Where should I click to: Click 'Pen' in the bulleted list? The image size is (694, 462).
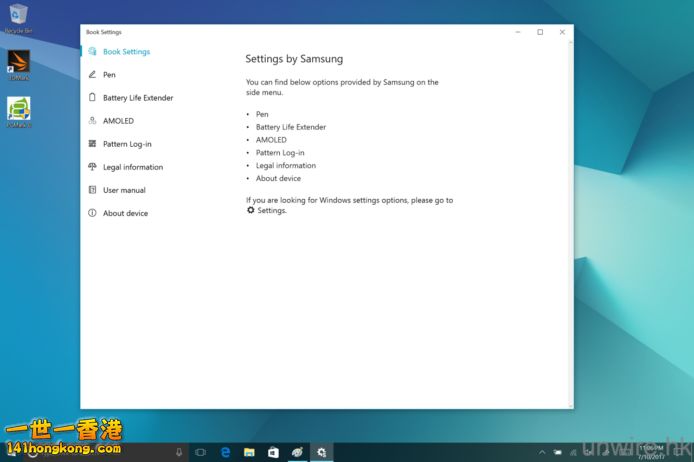point(262,114)
